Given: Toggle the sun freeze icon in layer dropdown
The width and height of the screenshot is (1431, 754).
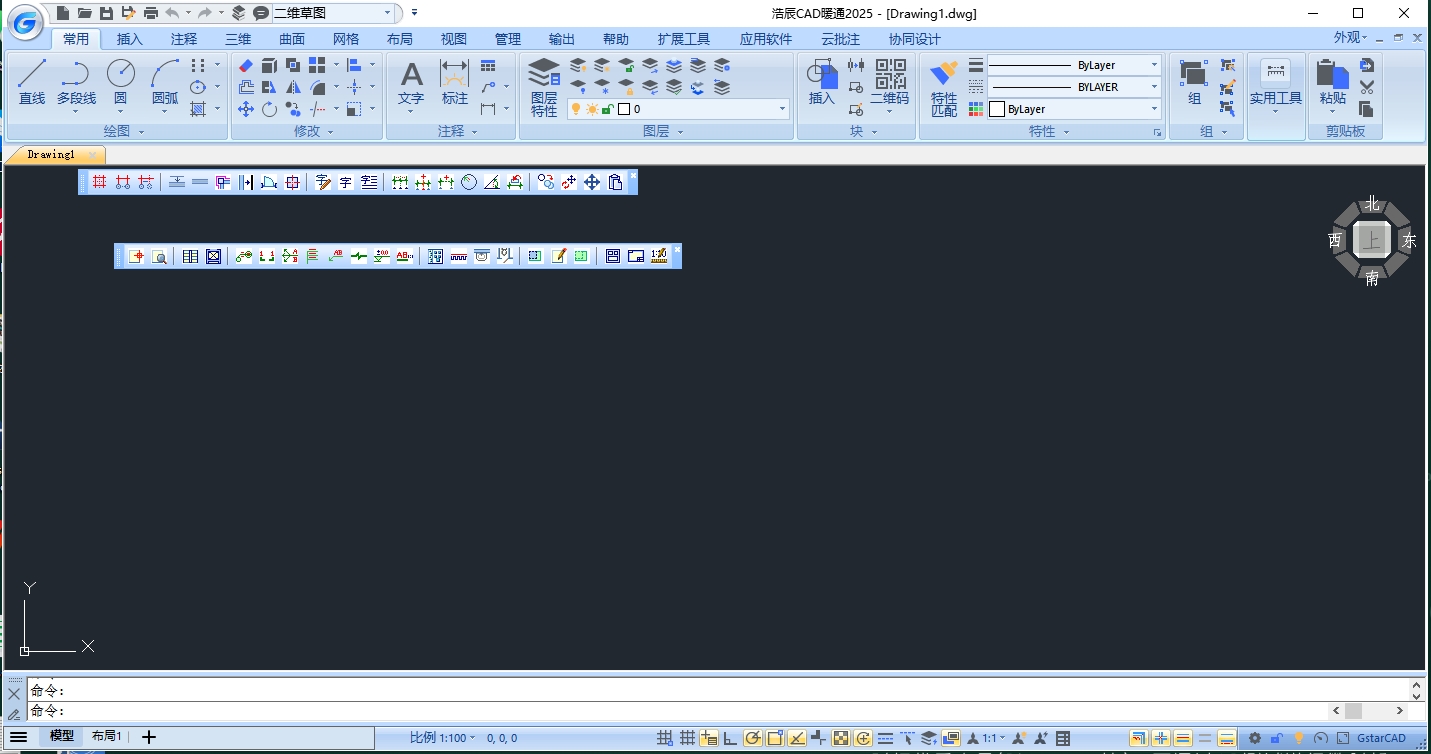Looking at the screenshot, I should [x=592, y=109].
